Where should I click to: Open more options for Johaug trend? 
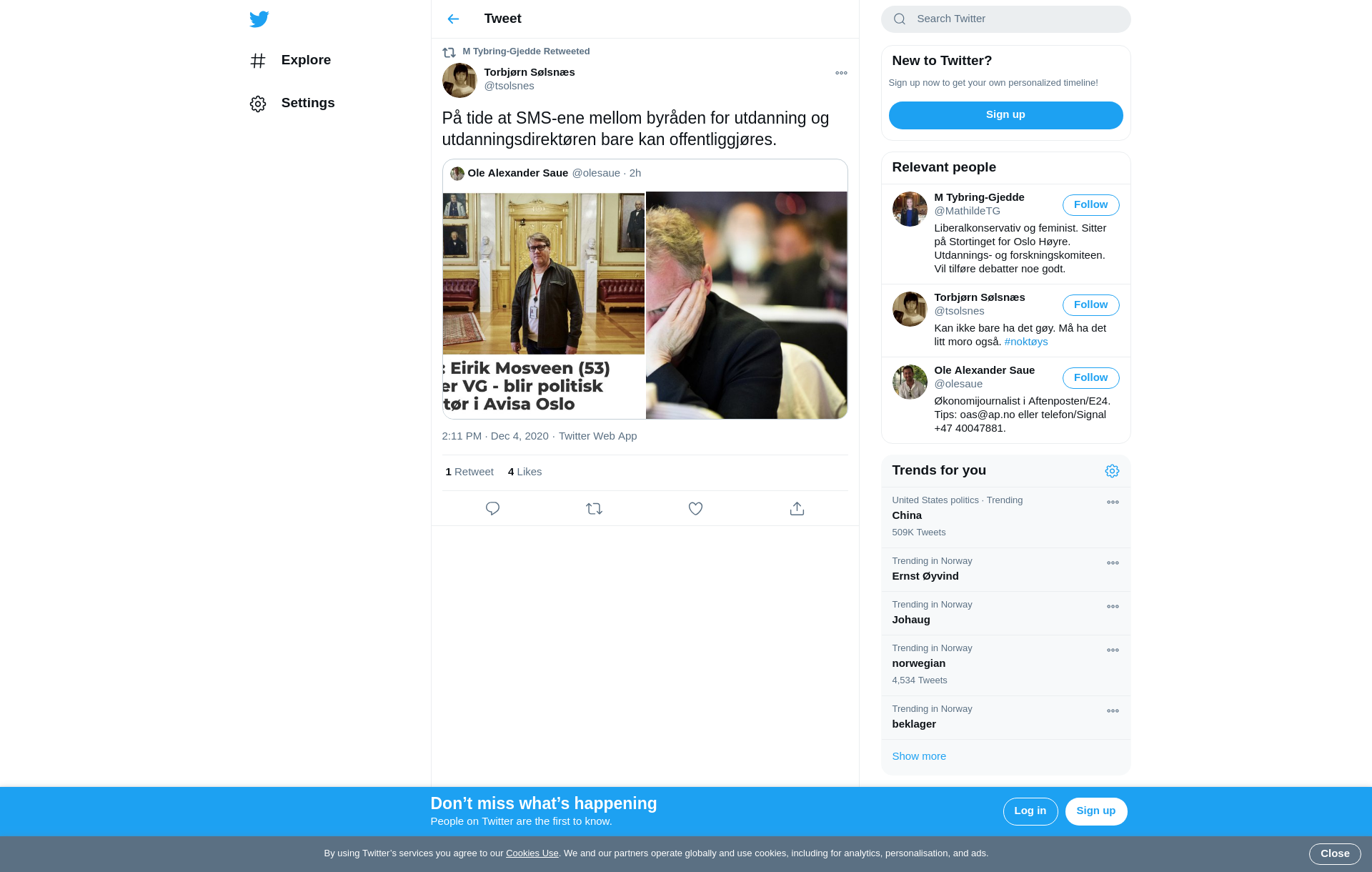coord(1113,607)
